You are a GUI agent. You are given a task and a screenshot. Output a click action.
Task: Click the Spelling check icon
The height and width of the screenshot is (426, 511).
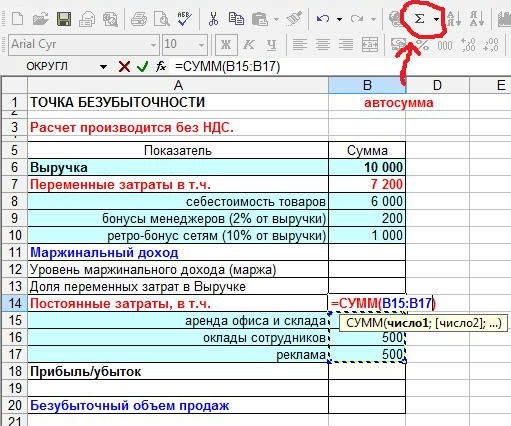184,19
